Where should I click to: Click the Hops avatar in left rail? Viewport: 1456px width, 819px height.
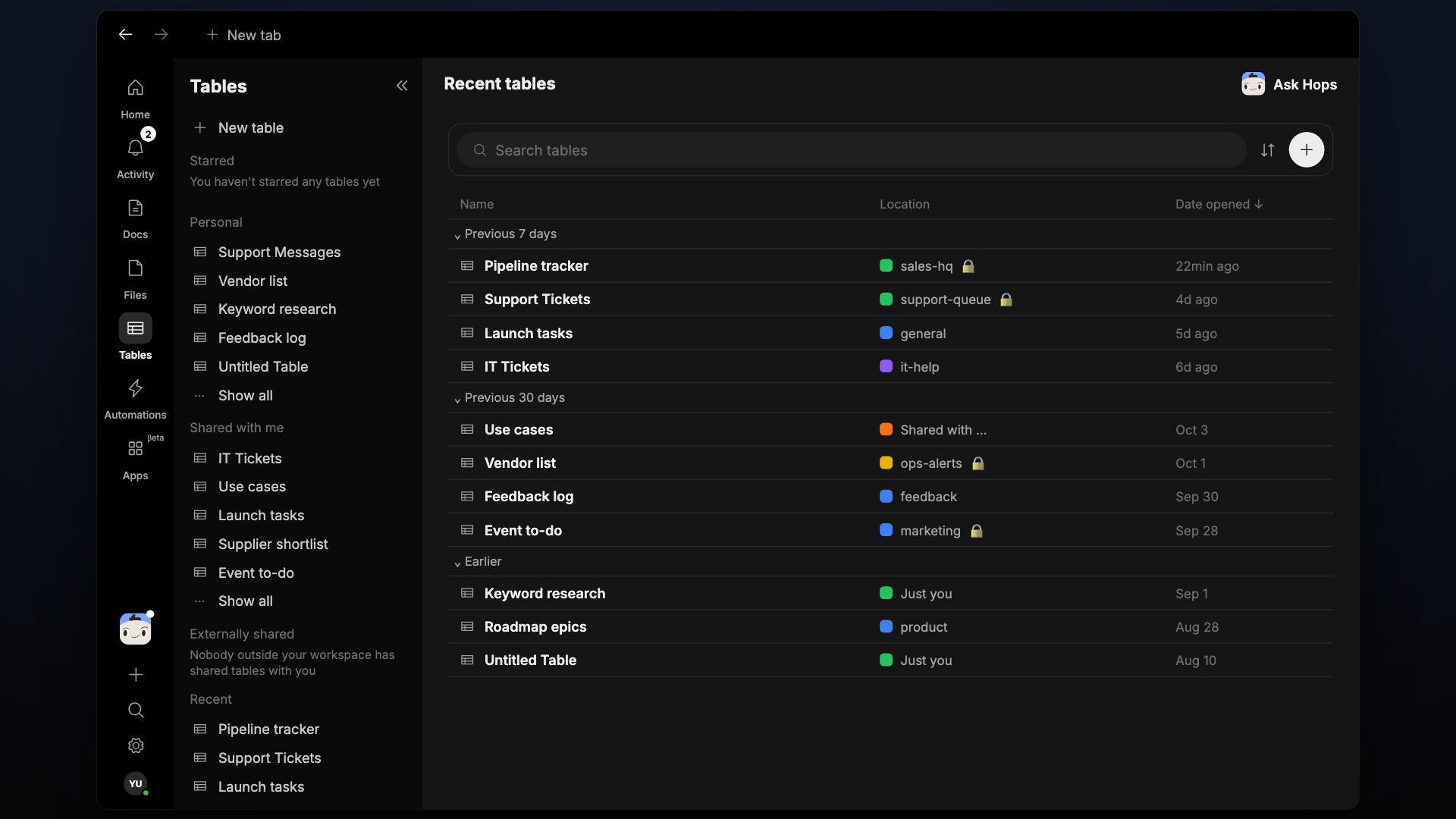point(135,629)
